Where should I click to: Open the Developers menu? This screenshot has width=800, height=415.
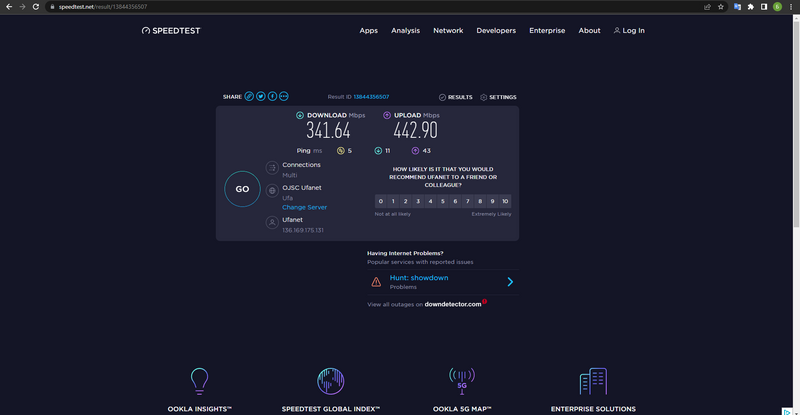[x=496, y=31]
